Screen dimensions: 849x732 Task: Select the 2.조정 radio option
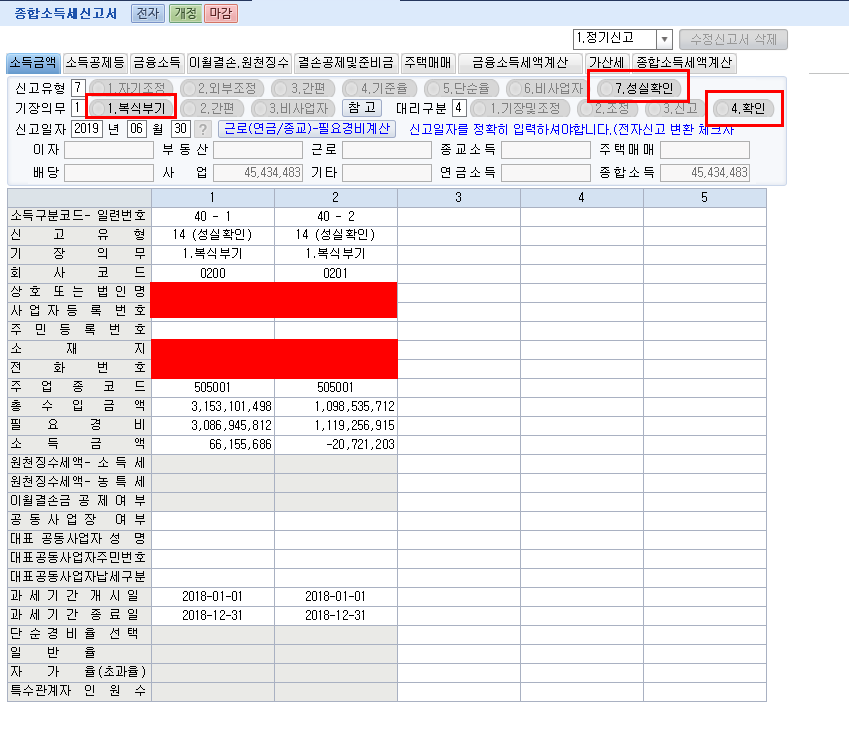click(608, 108)
